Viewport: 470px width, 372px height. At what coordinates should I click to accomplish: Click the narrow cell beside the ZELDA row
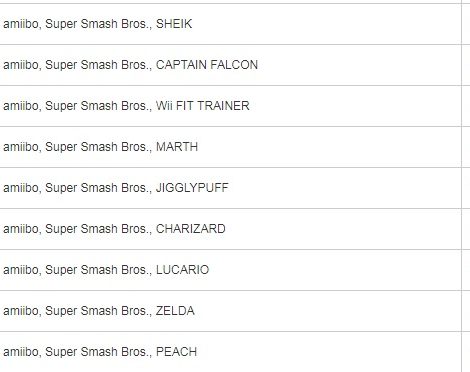click(x=466, y=311)
